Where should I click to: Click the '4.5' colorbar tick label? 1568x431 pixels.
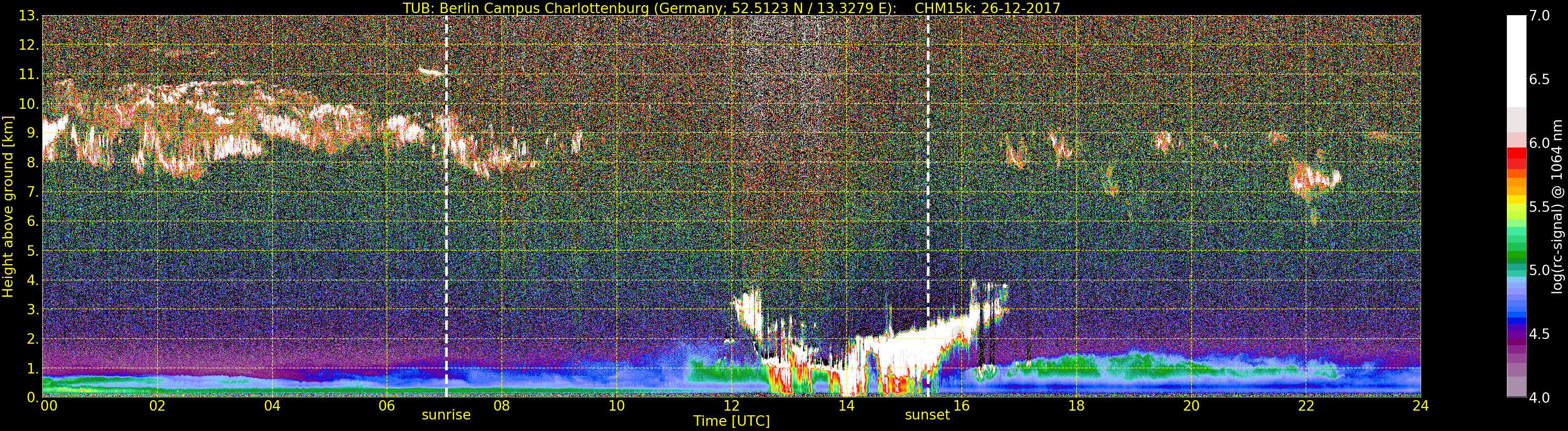1539,334
